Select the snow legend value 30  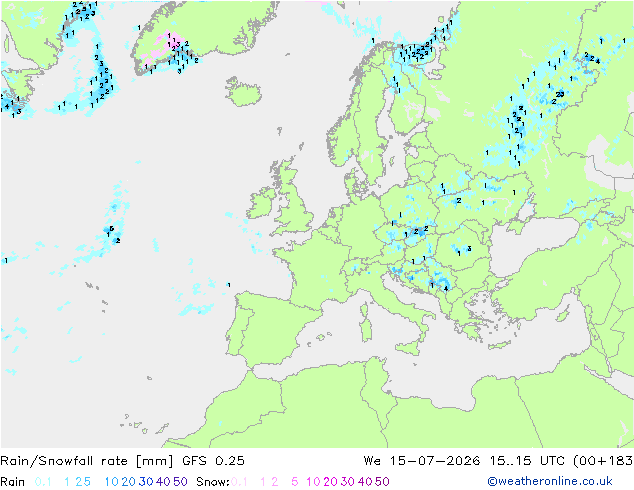[x=347, y=482]
